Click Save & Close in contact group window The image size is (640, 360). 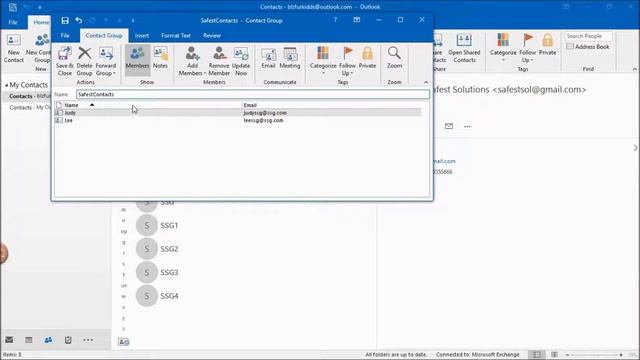click(64, 61)
